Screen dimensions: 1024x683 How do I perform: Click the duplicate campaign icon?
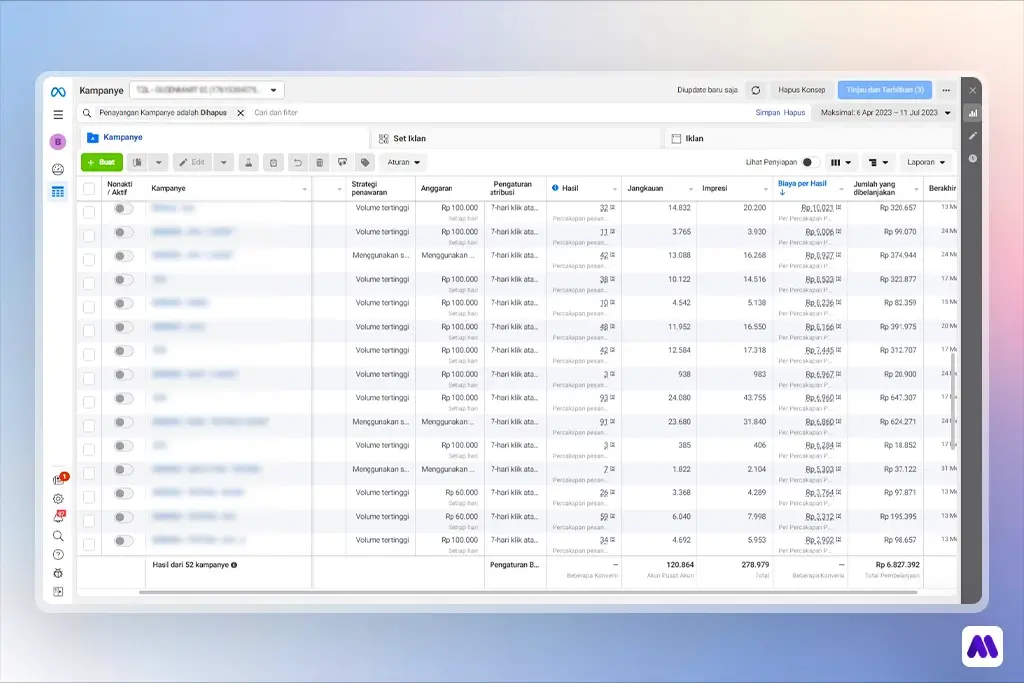tap(138, 163)
